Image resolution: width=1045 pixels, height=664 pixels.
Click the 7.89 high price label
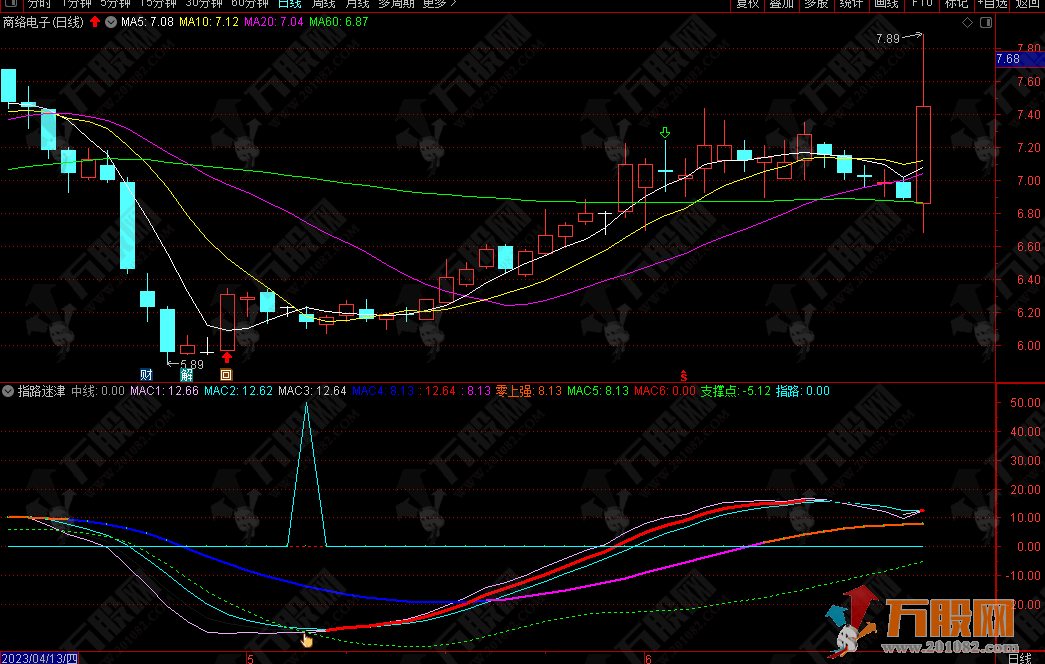888,39
